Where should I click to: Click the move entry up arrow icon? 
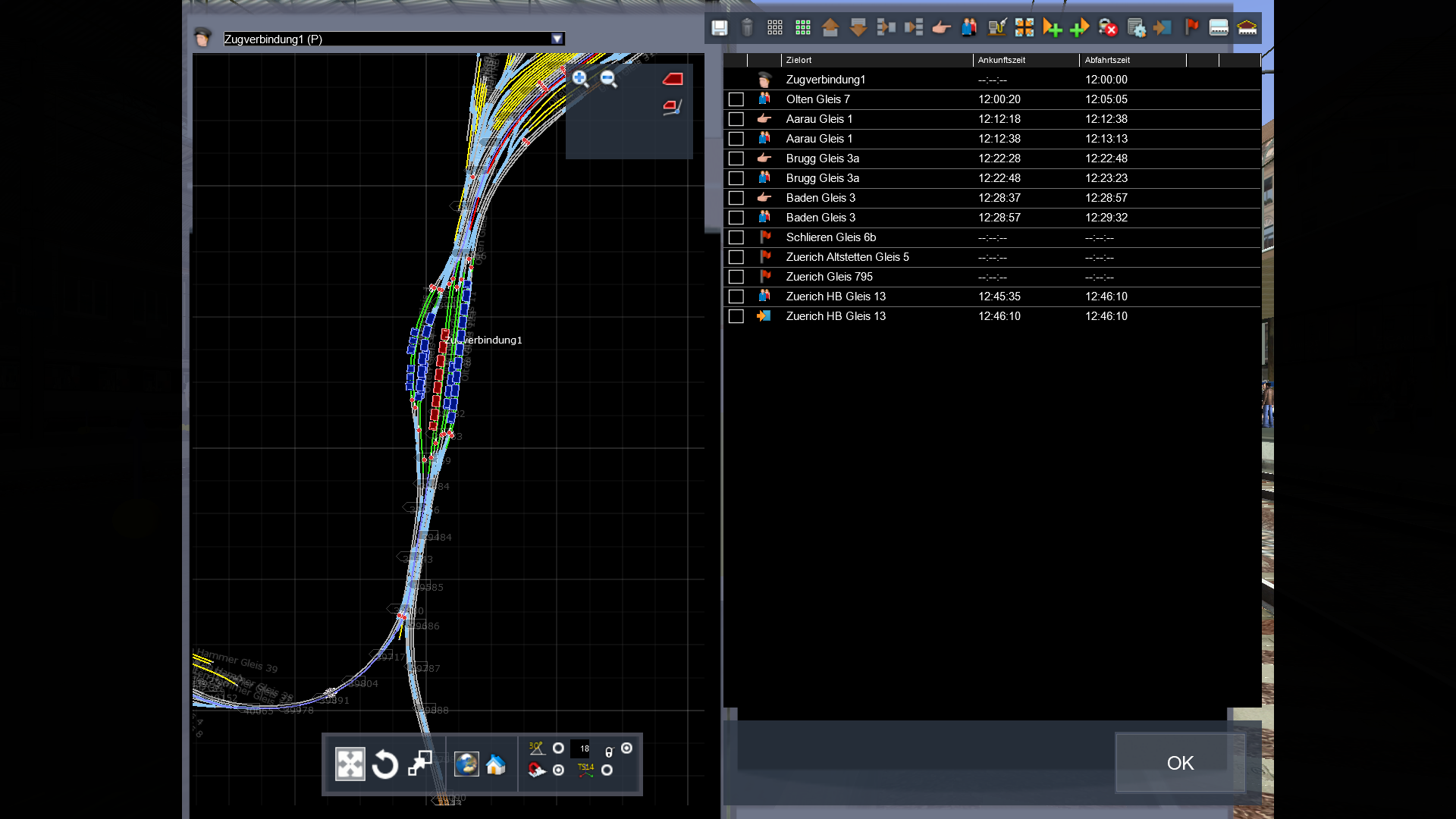[x=830, y=28]
